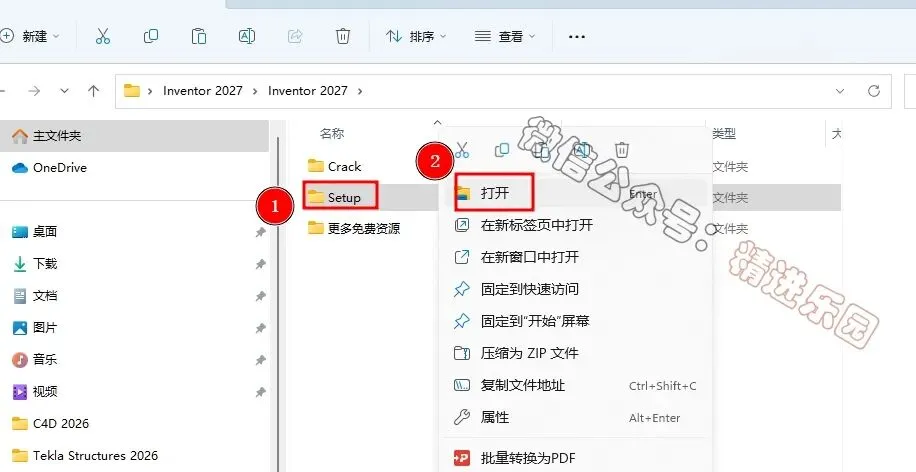The height and width of the screenshot is (472, 916).
Task: Click the Rename icon in top toolbar
Action: pyautogui.click(x=247, y=36)
